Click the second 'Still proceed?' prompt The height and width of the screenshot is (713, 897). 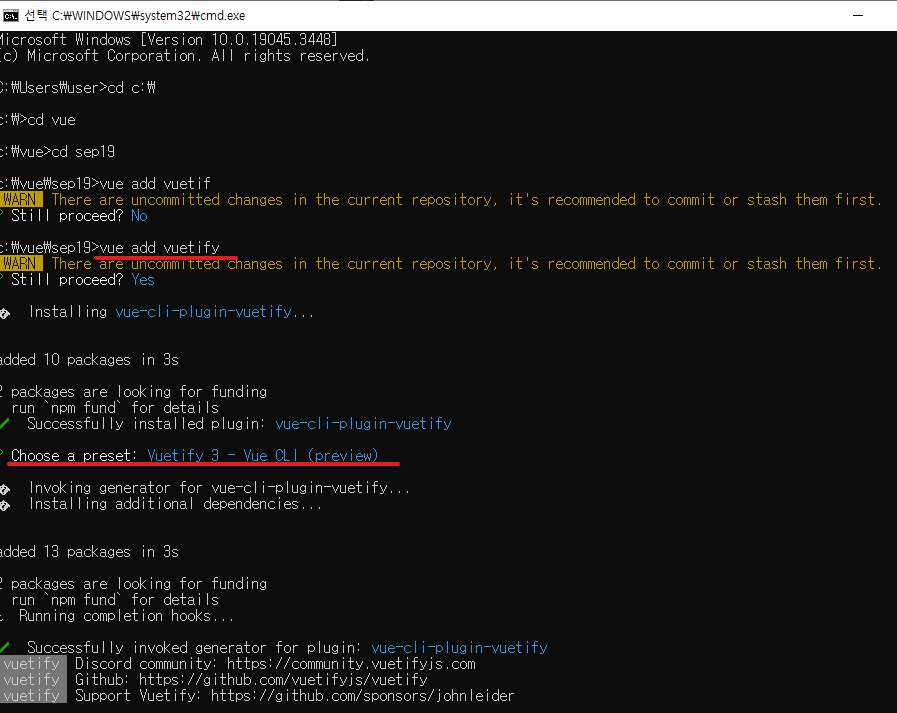coord(67,280)
